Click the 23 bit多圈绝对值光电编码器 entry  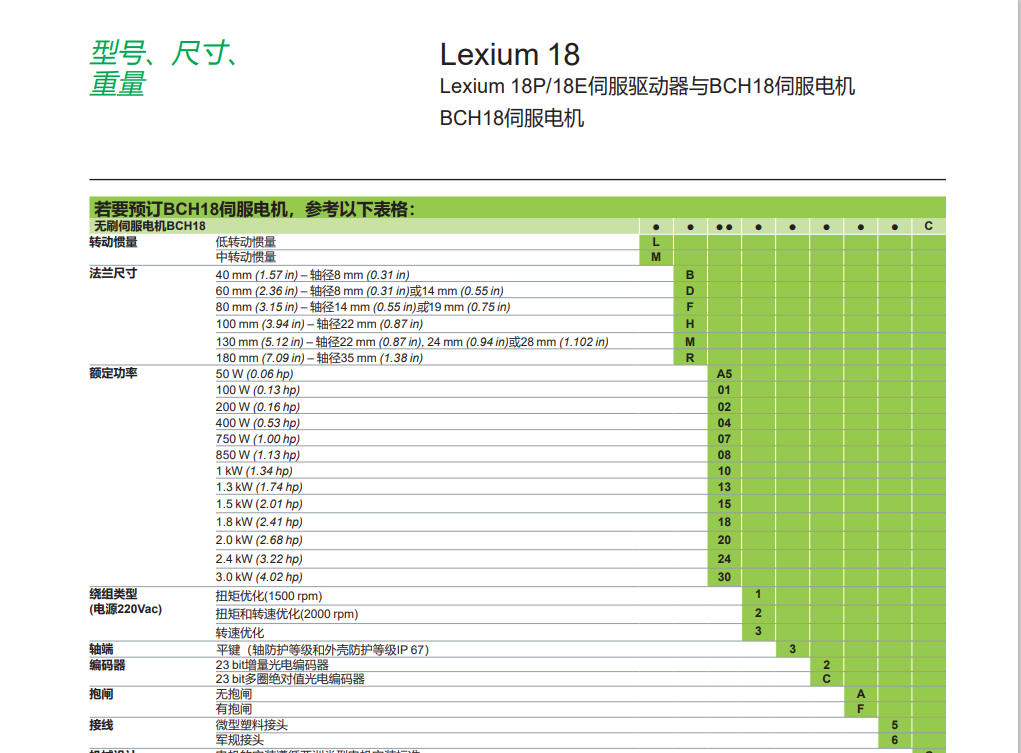[x=290, y=679]
